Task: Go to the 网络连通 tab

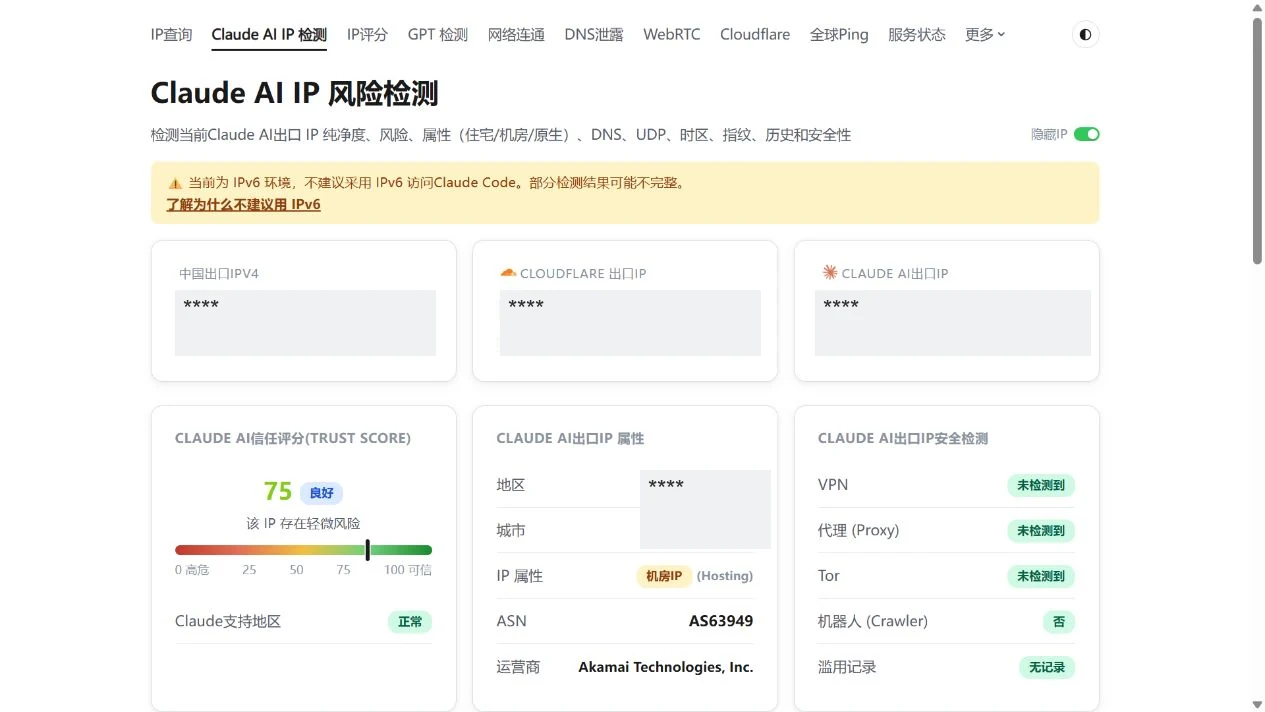Action: pos(516,35)
